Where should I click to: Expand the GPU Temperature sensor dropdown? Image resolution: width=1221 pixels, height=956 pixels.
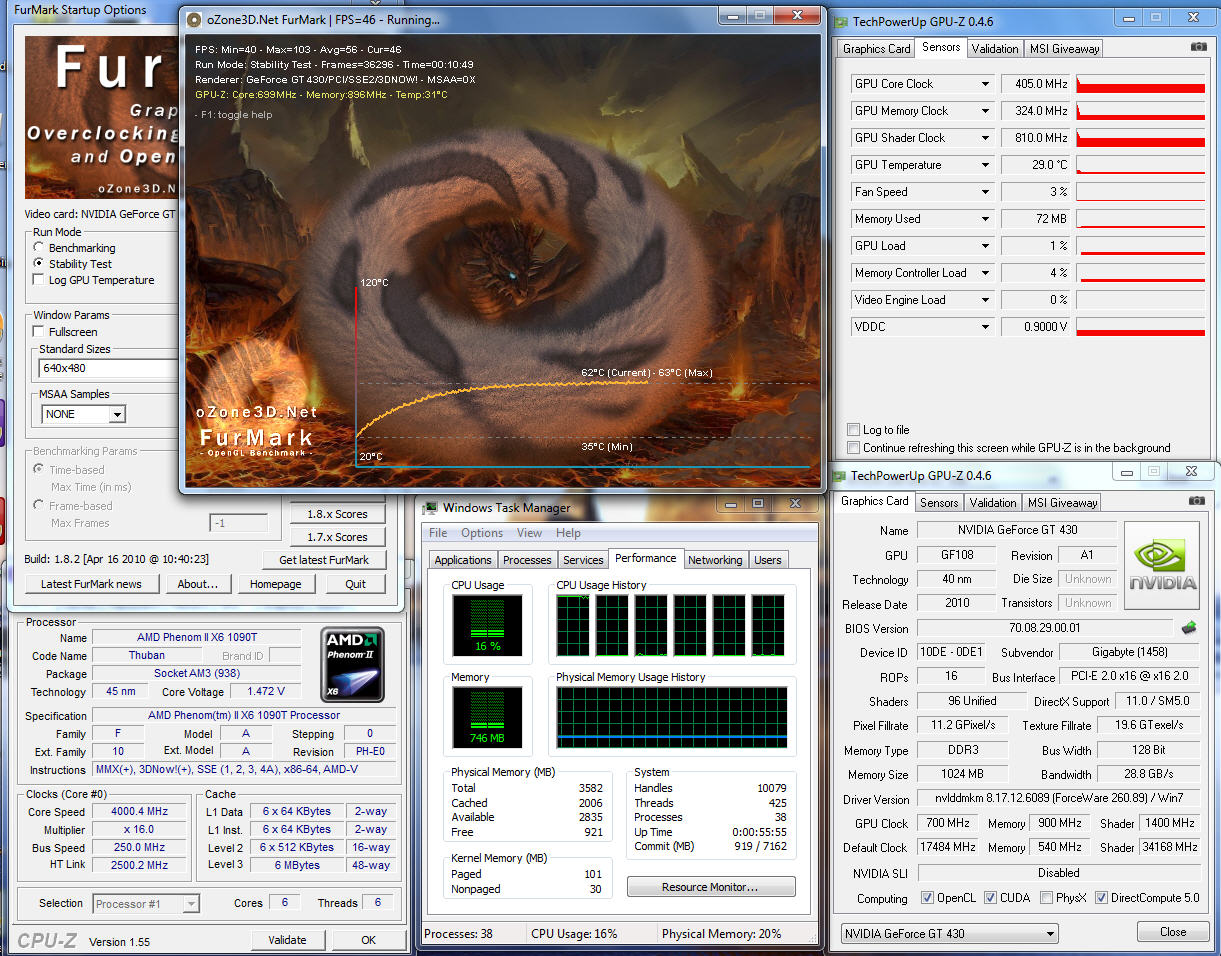point(985,165)
